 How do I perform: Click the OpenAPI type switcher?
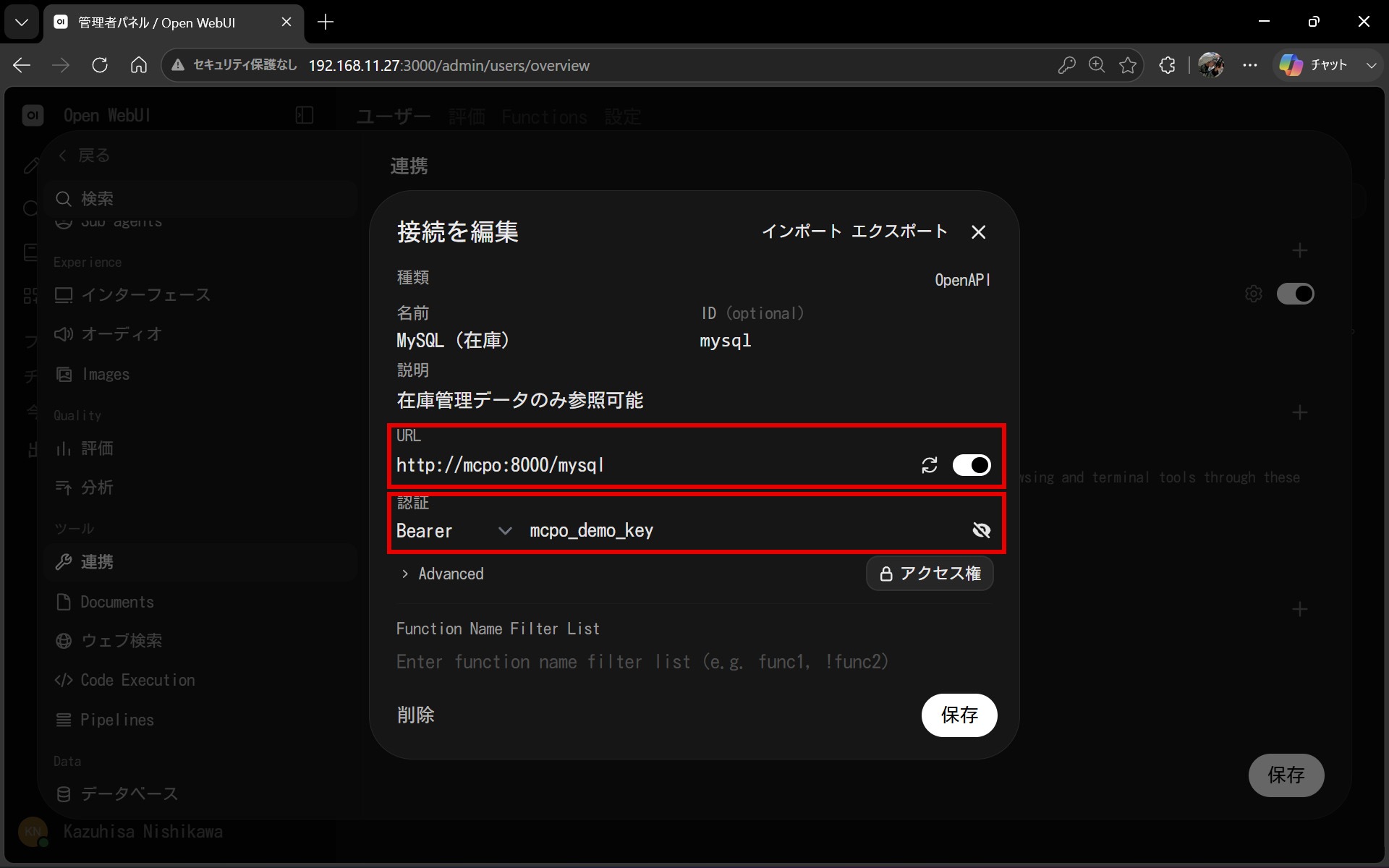(x=962, y=280)
